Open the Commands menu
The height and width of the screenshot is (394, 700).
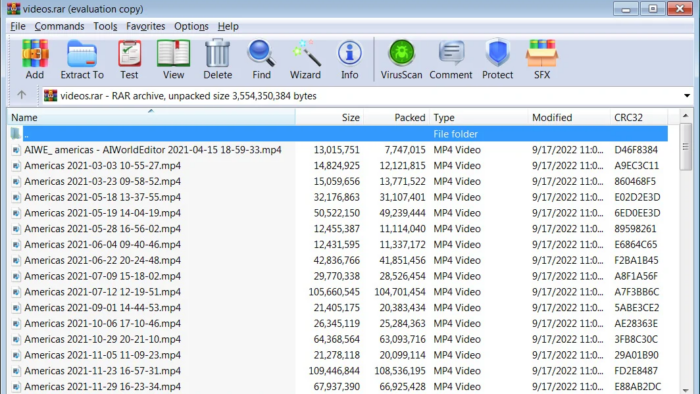click(x=59, y=26)
